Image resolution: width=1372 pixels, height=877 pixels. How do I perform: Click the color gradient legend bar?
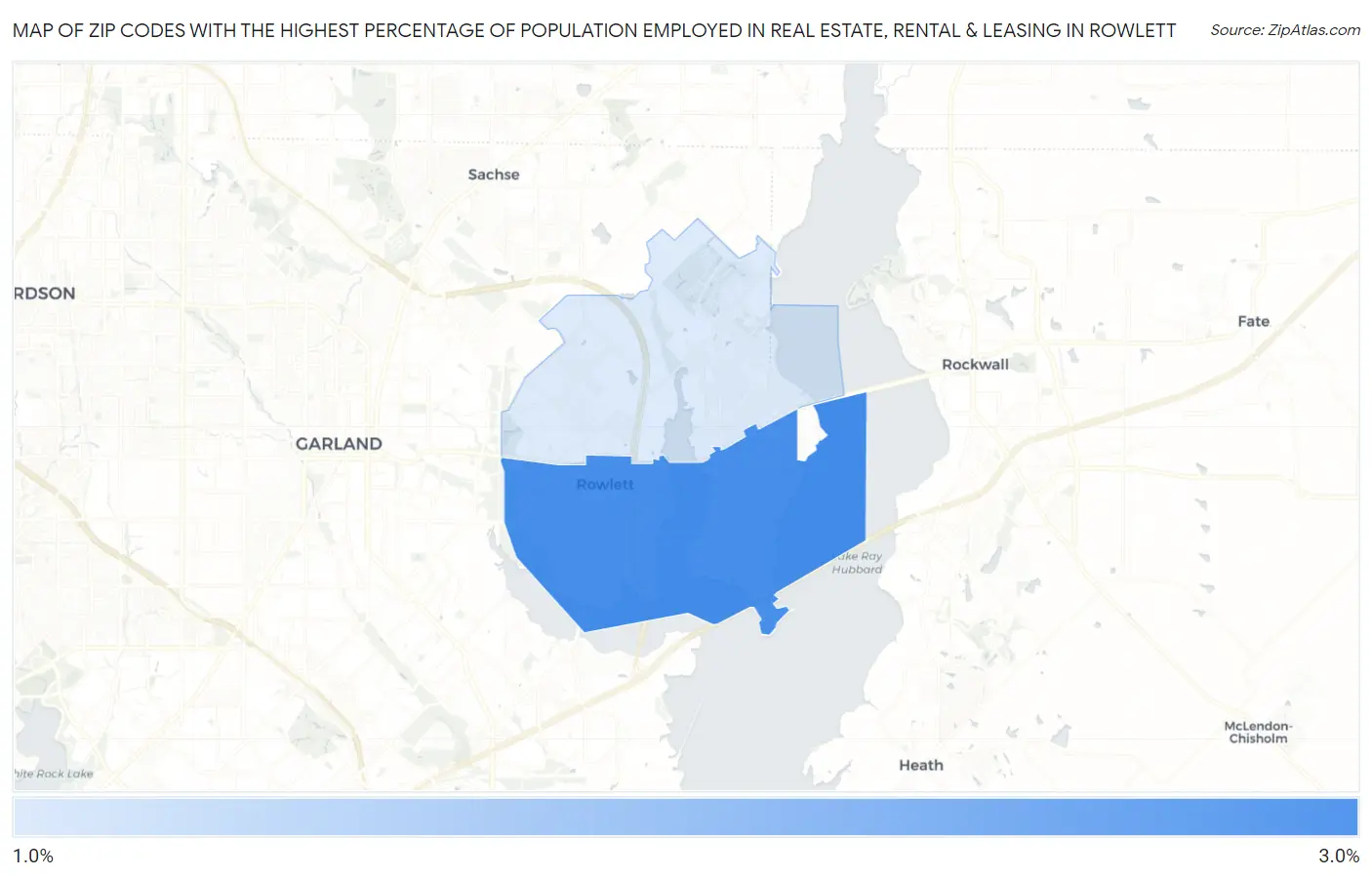point(685,817)
